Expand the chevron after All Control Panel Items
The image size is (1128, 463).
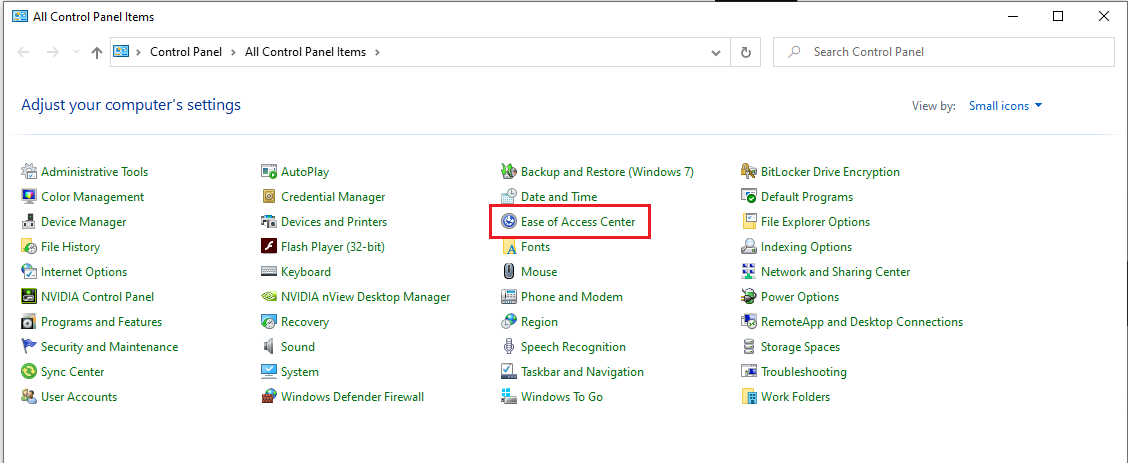click(x=378, y=52)
